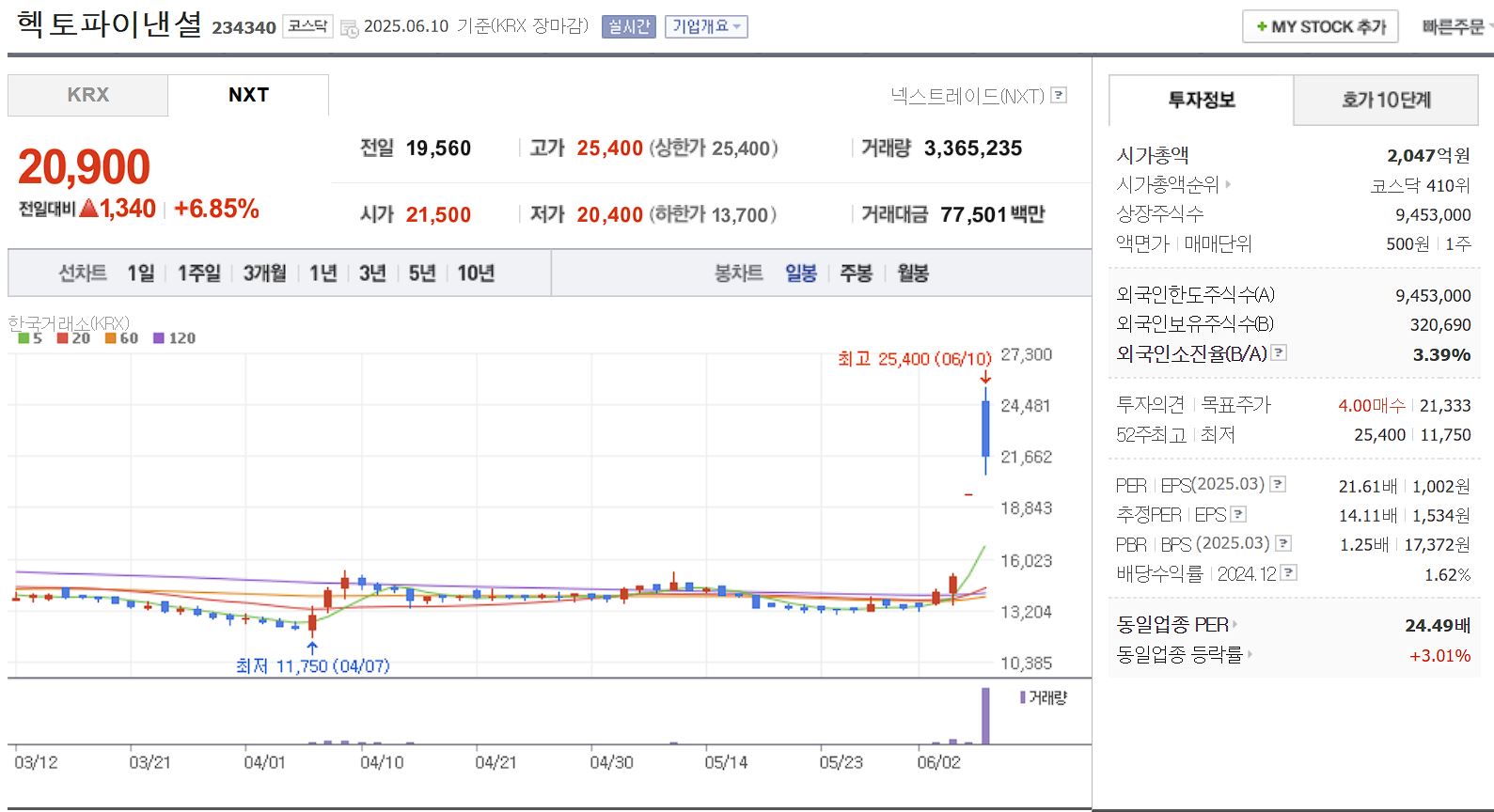
Task: Click help icon beside 배당수익률 2024.12
Action: coord(1289,572)
